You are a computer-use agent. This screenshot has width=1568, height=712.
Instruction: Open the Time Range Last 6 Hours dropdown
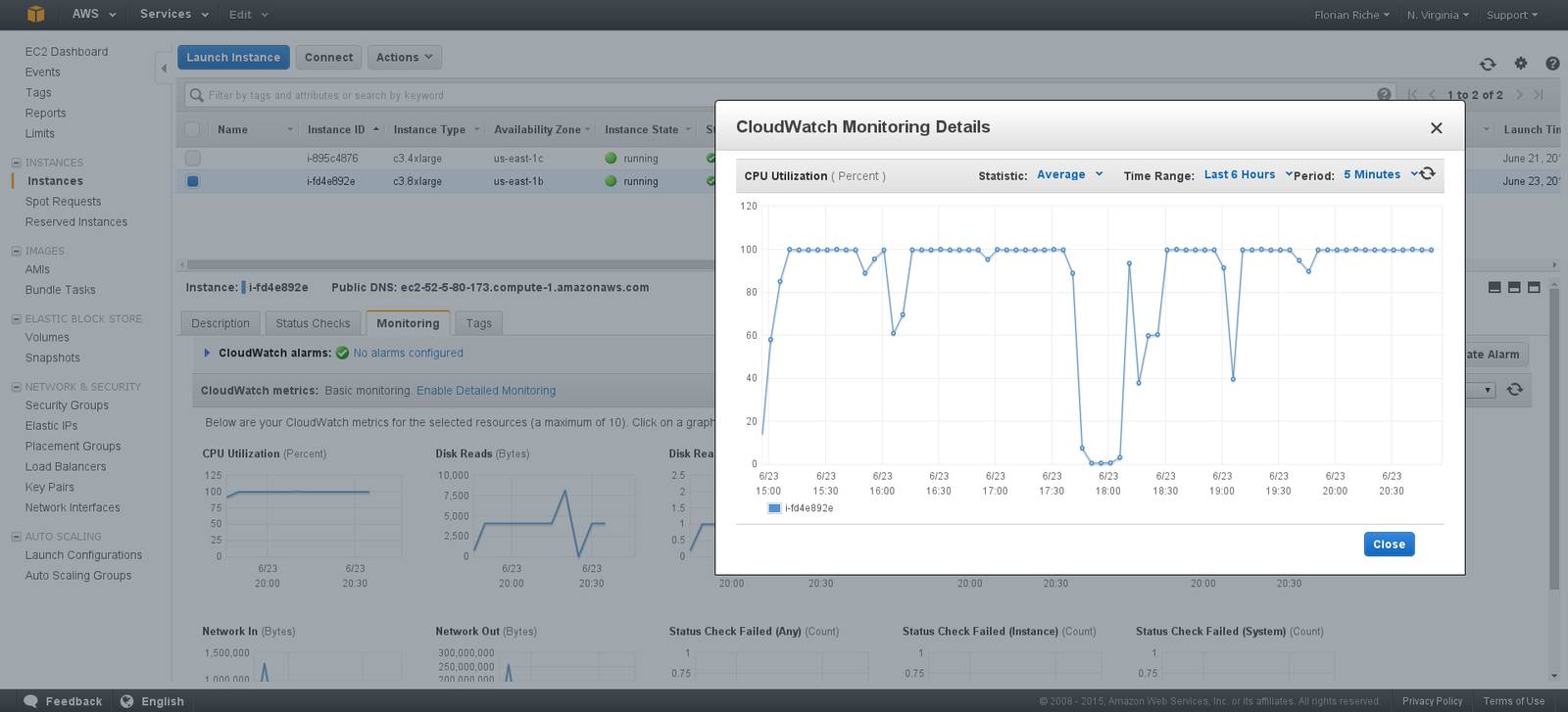pos(1248,174)
